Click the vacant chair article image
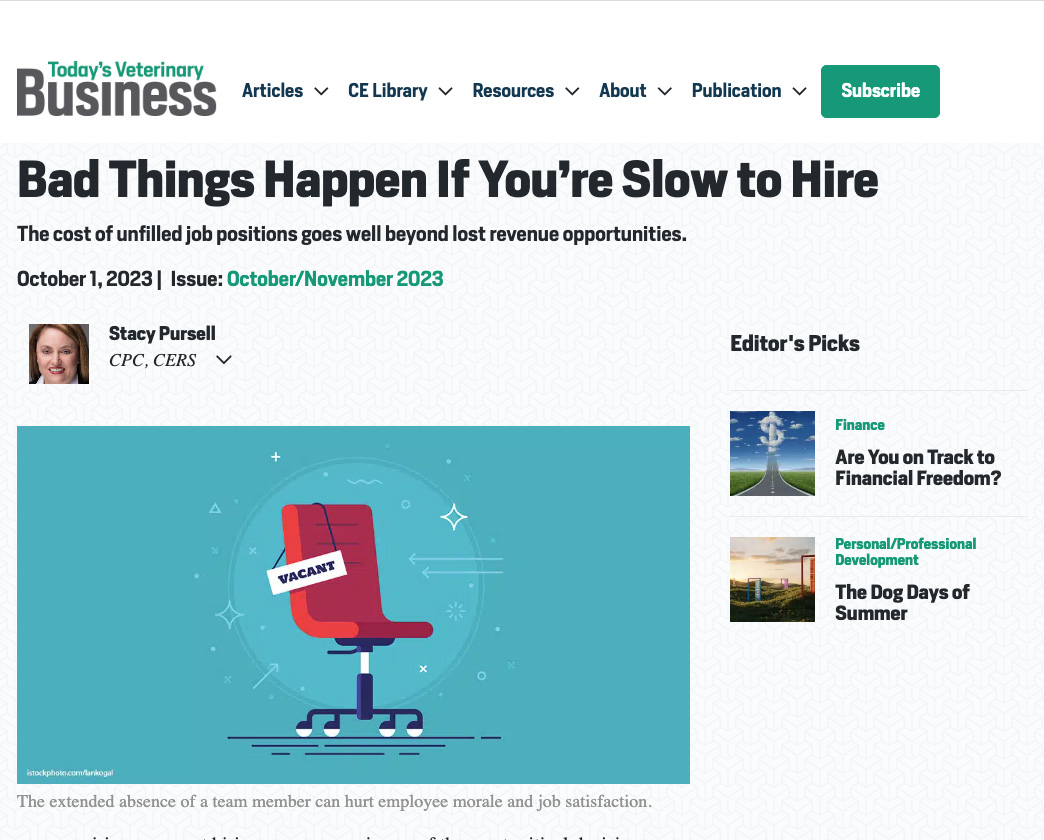1044x840 pixels. pos(354,605)
